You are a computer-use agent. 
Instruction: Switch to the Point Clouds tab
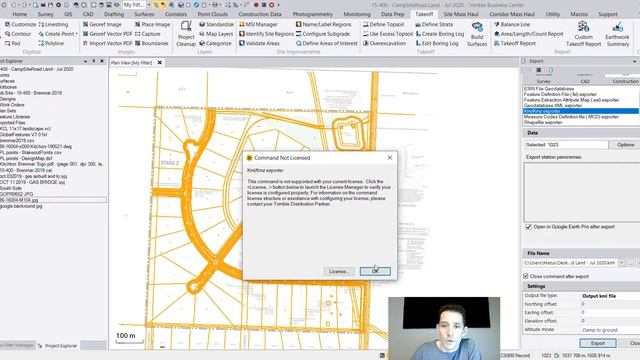coord(213,14)
